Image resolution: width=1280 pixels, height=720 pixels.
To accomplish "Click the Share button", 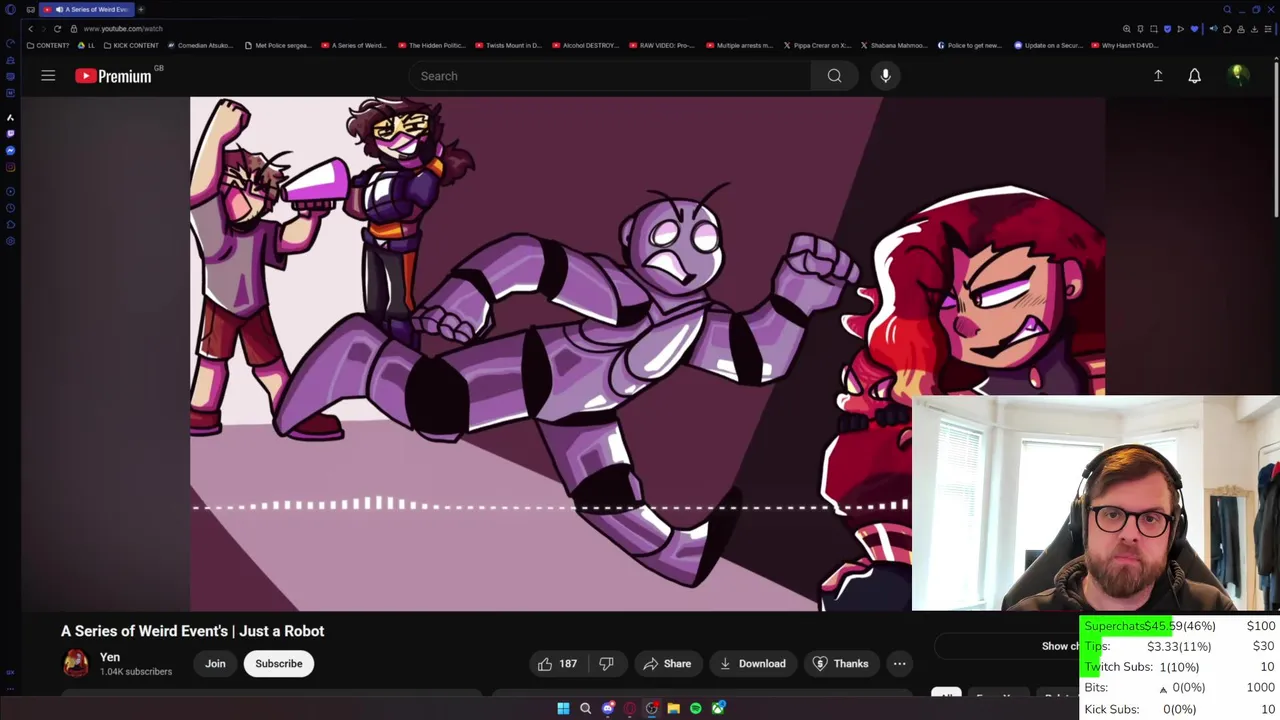I will point(667,664).
